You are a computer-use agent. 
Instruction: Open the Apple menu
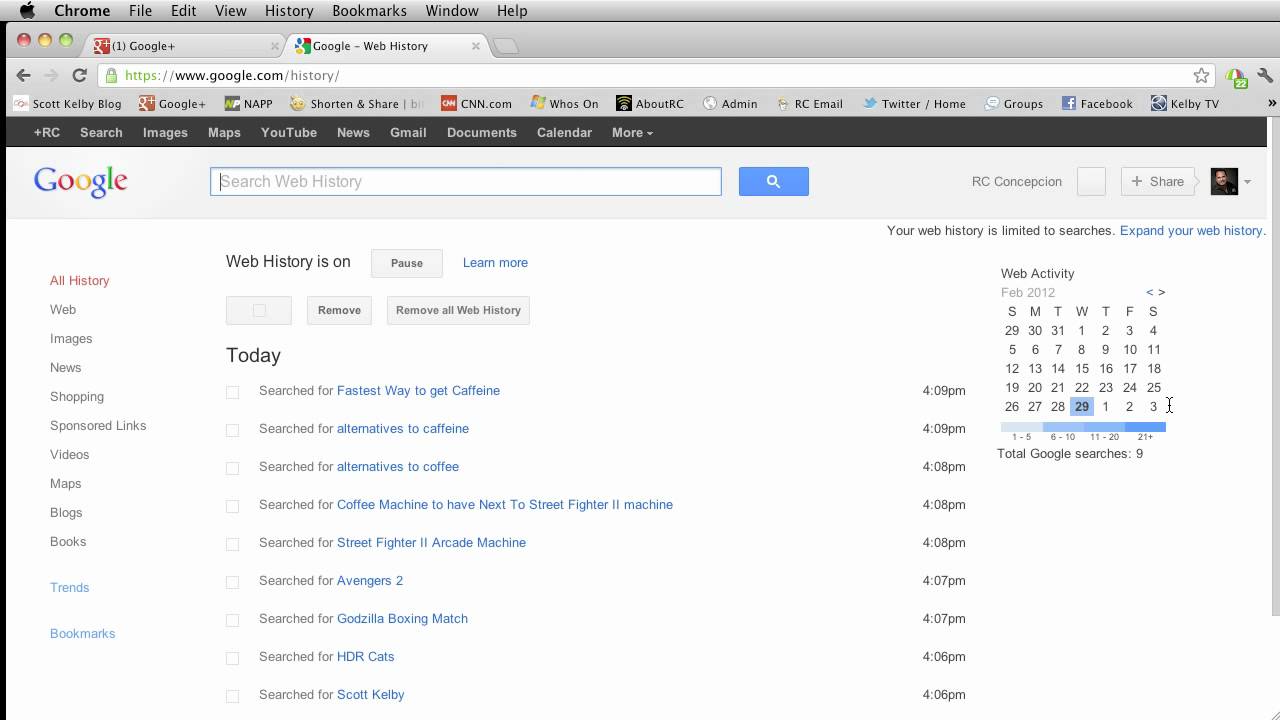click(x=27, y=11)
